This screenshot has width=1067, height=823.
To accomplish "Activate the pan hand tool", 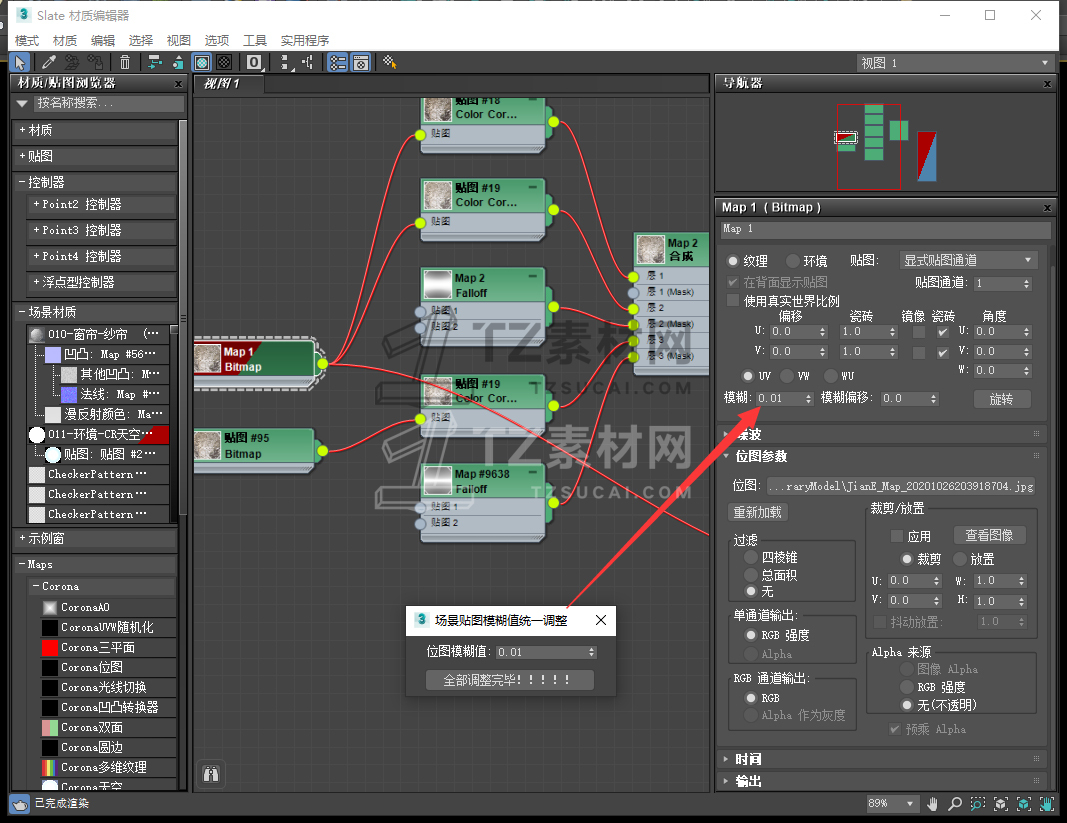I will tap(932, 804).
